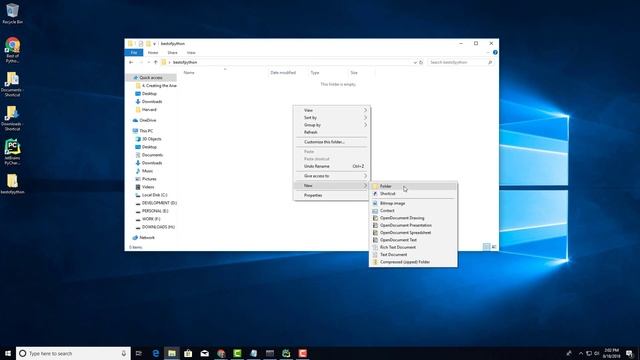
Task: Open the View submenu in context menu
Action: (331, 110)
